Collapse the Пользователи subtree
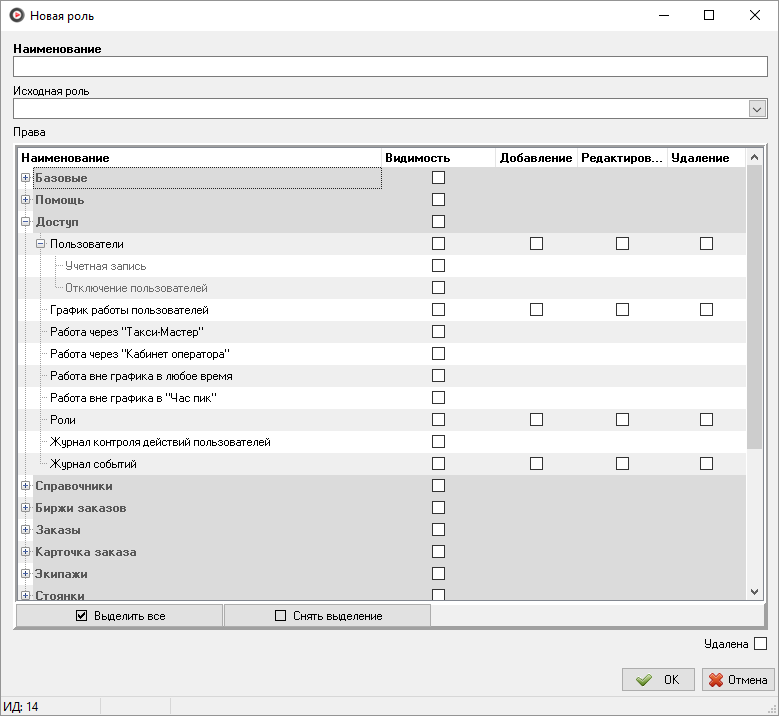The width and height of the screenshot is (779, 716). pos(41,244)
